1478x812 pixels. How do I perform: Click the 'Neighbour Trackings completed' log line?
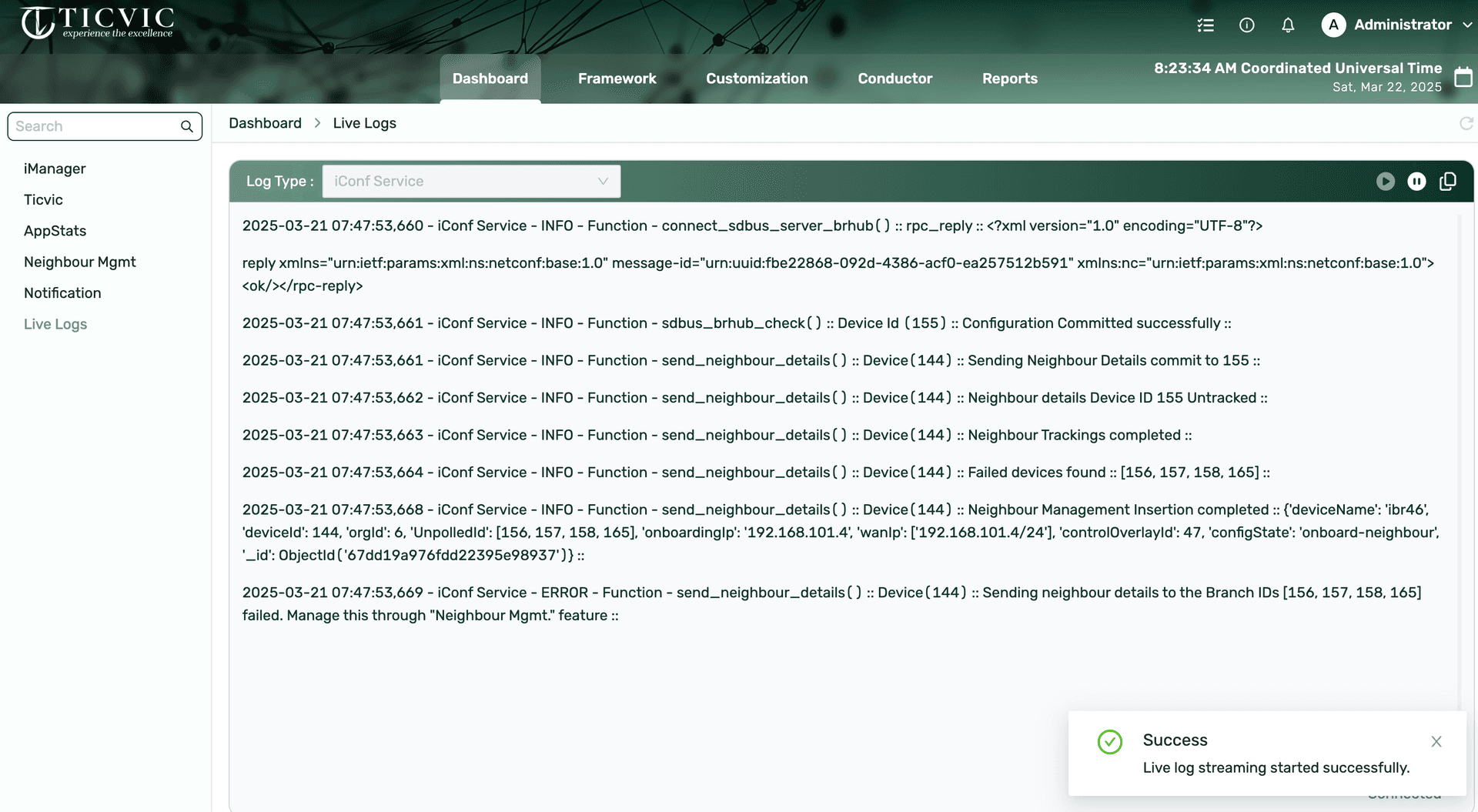717,435
